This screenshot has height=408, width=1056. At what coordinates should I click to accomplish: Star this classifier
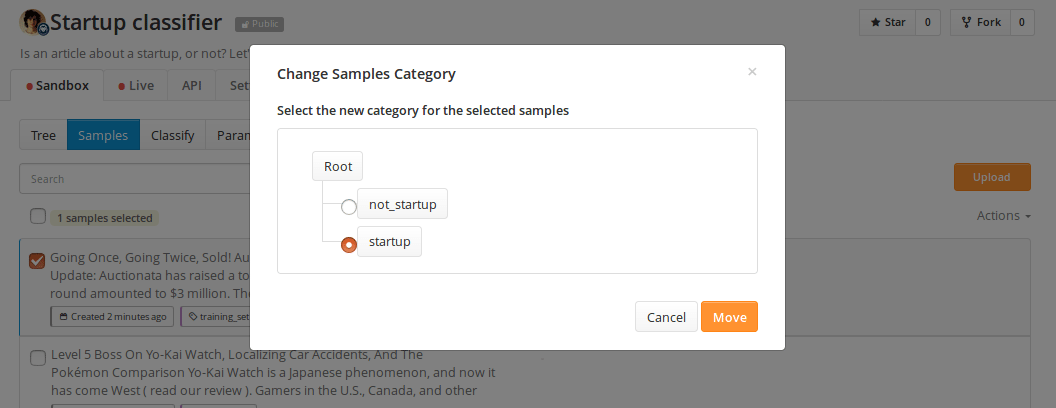click(887, 22)
